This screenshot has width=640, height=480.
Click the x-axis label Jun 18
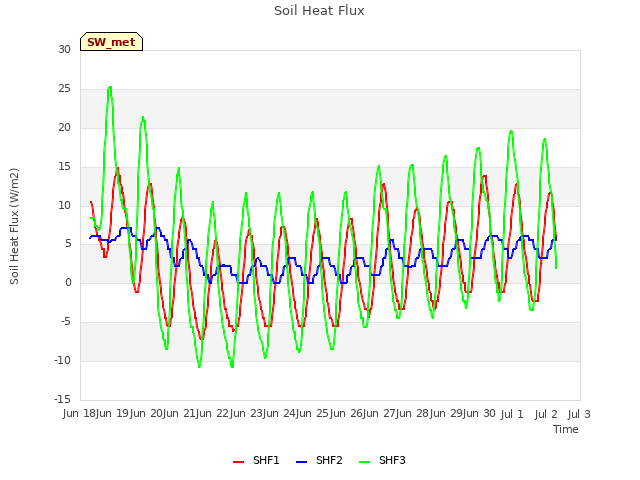[x=79, y=414]
